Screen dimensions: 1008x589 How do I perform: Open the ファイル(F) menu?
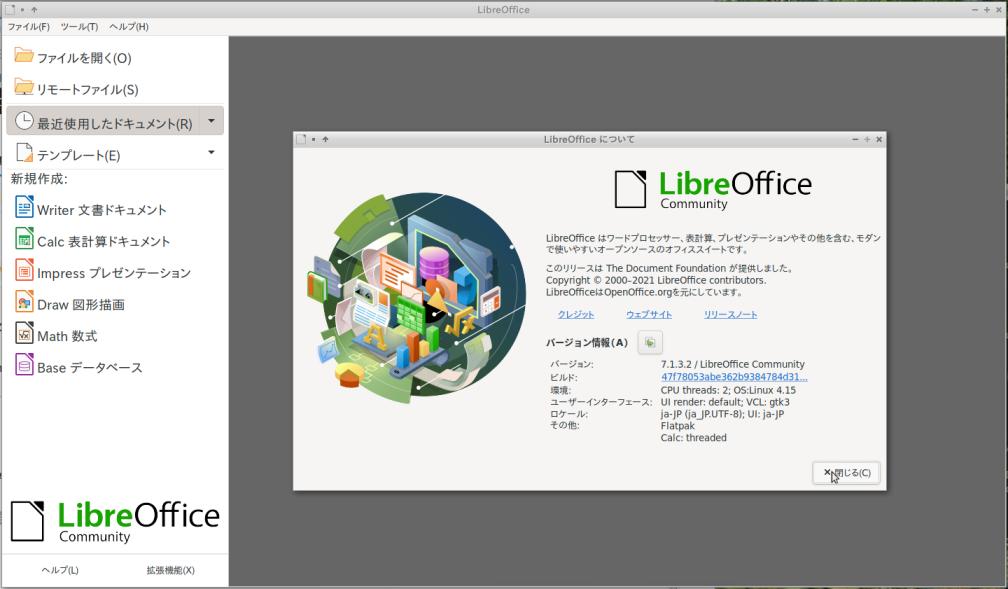click(x=28, y=26)
